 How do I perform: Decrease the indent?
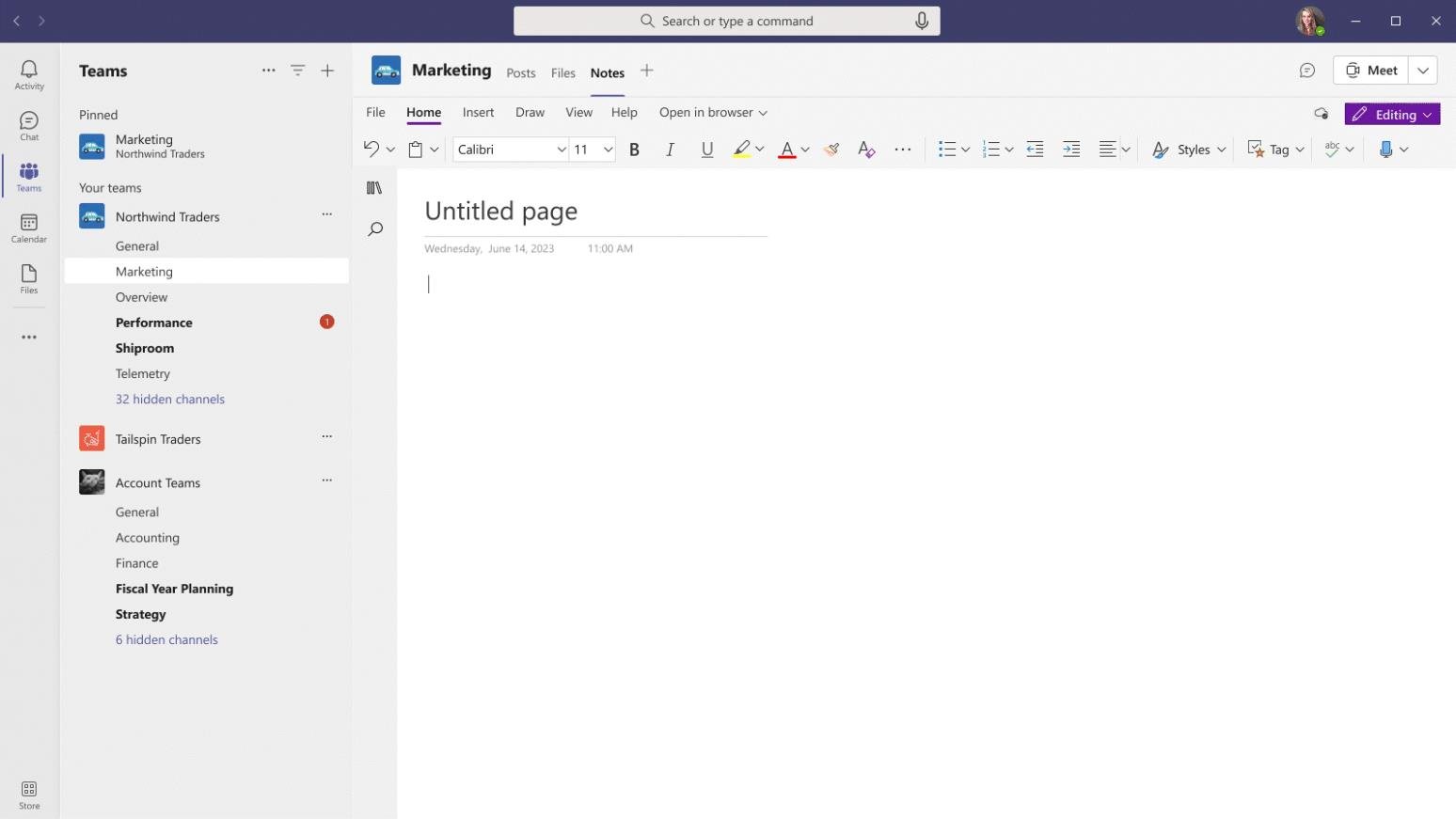pyautogui.click(x=1035, y=149)
